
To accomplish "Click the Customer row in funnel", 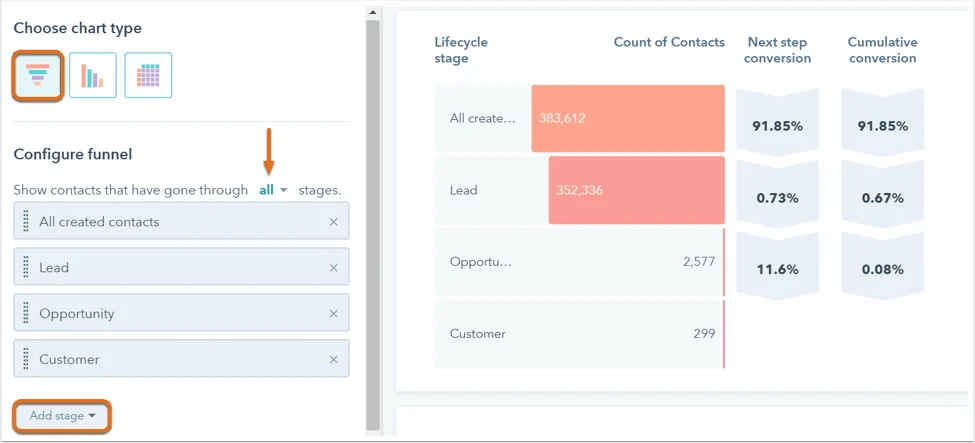I will 580,334.
